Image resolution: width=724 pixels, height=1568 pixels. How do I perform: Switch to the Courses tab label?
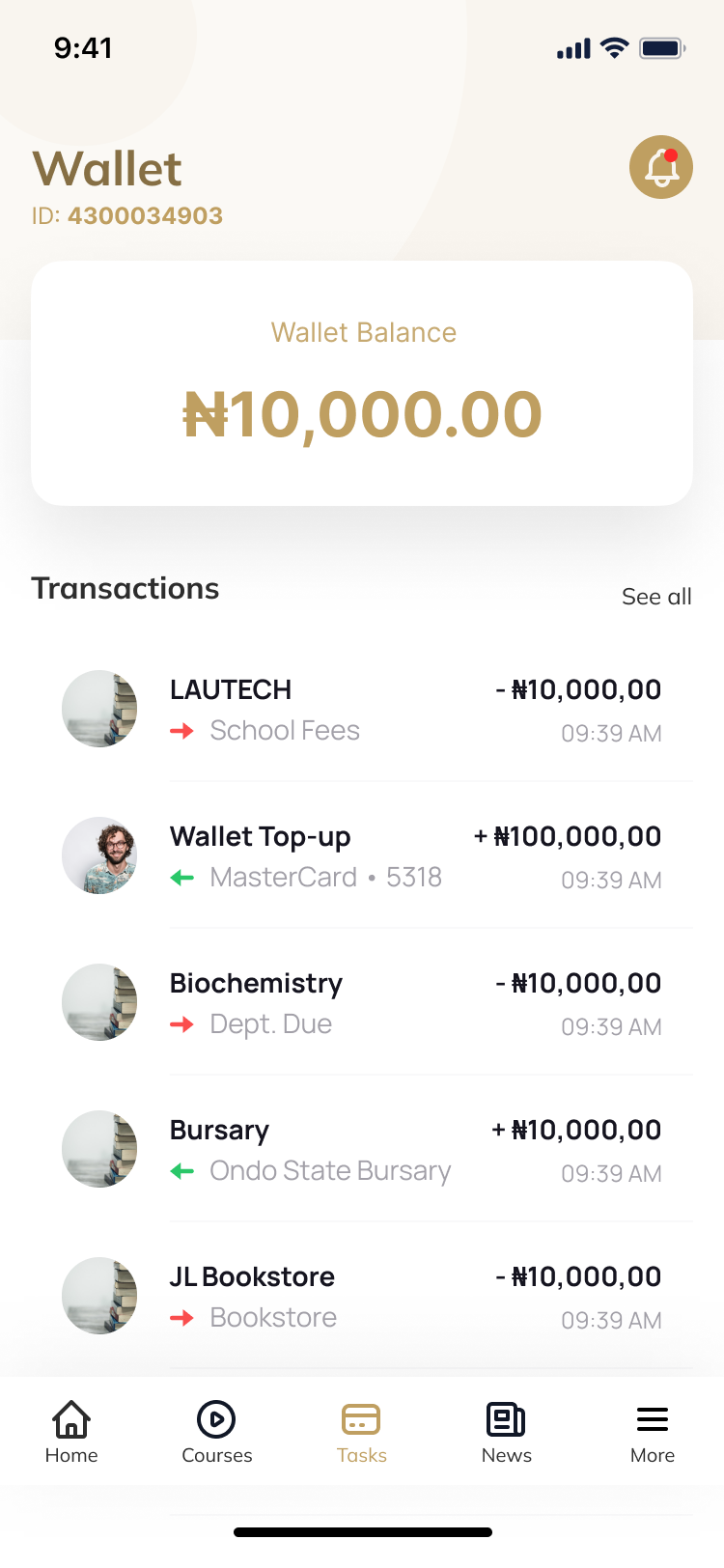point(216,1455)
